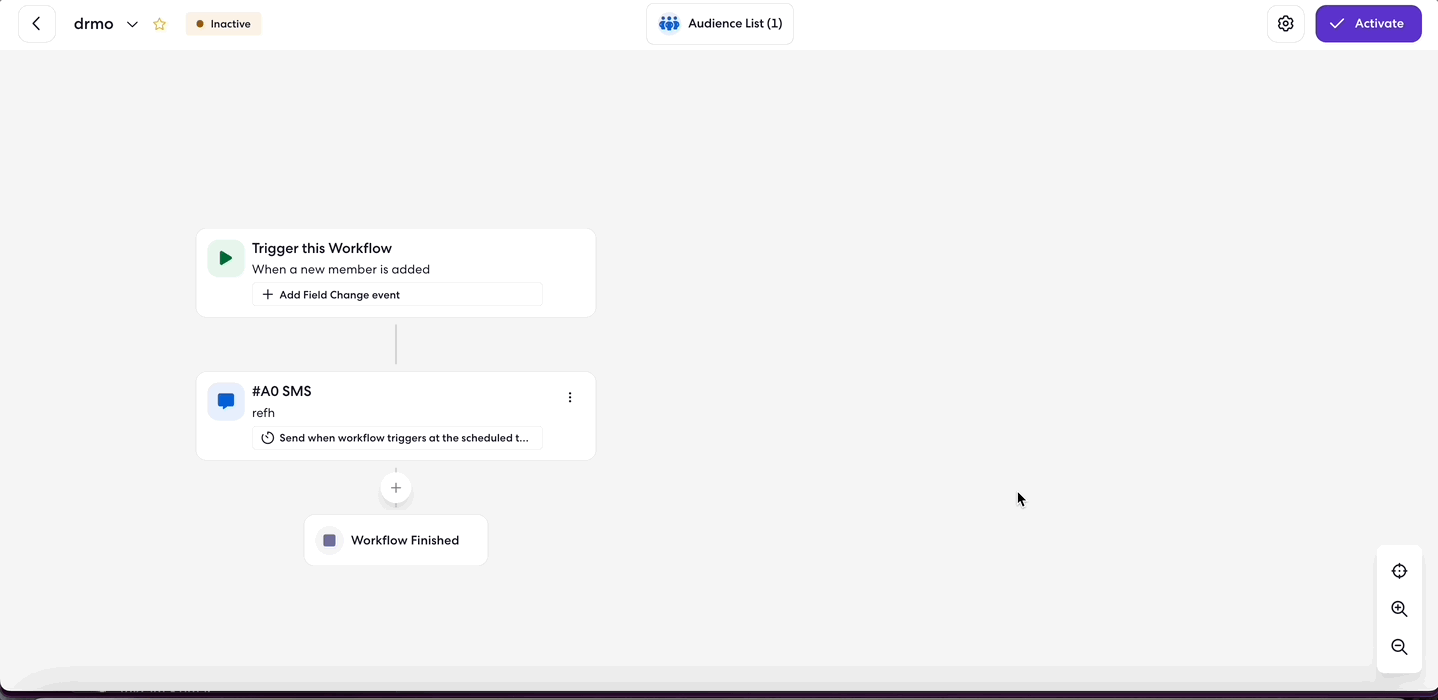Open the three-dot menu on the #A0 SMS node
Screen dimensions: 1438x700
(x=569, y=397)
